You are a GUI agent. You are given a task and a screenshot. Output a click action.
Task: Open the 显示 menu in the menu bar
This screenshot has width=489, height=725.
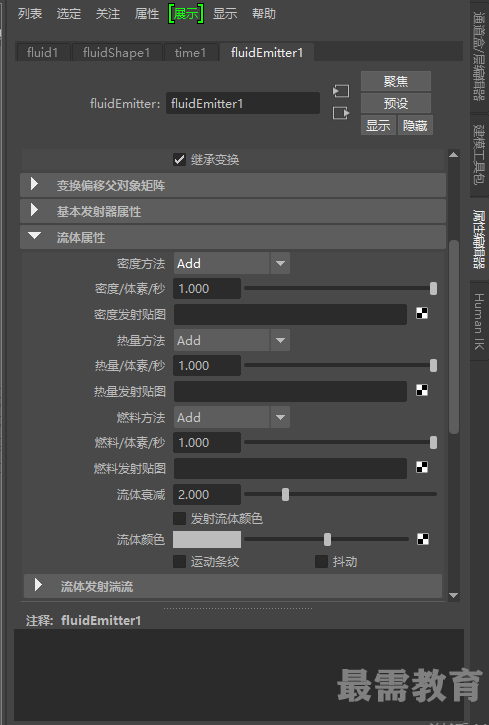[x=225, y=14]
